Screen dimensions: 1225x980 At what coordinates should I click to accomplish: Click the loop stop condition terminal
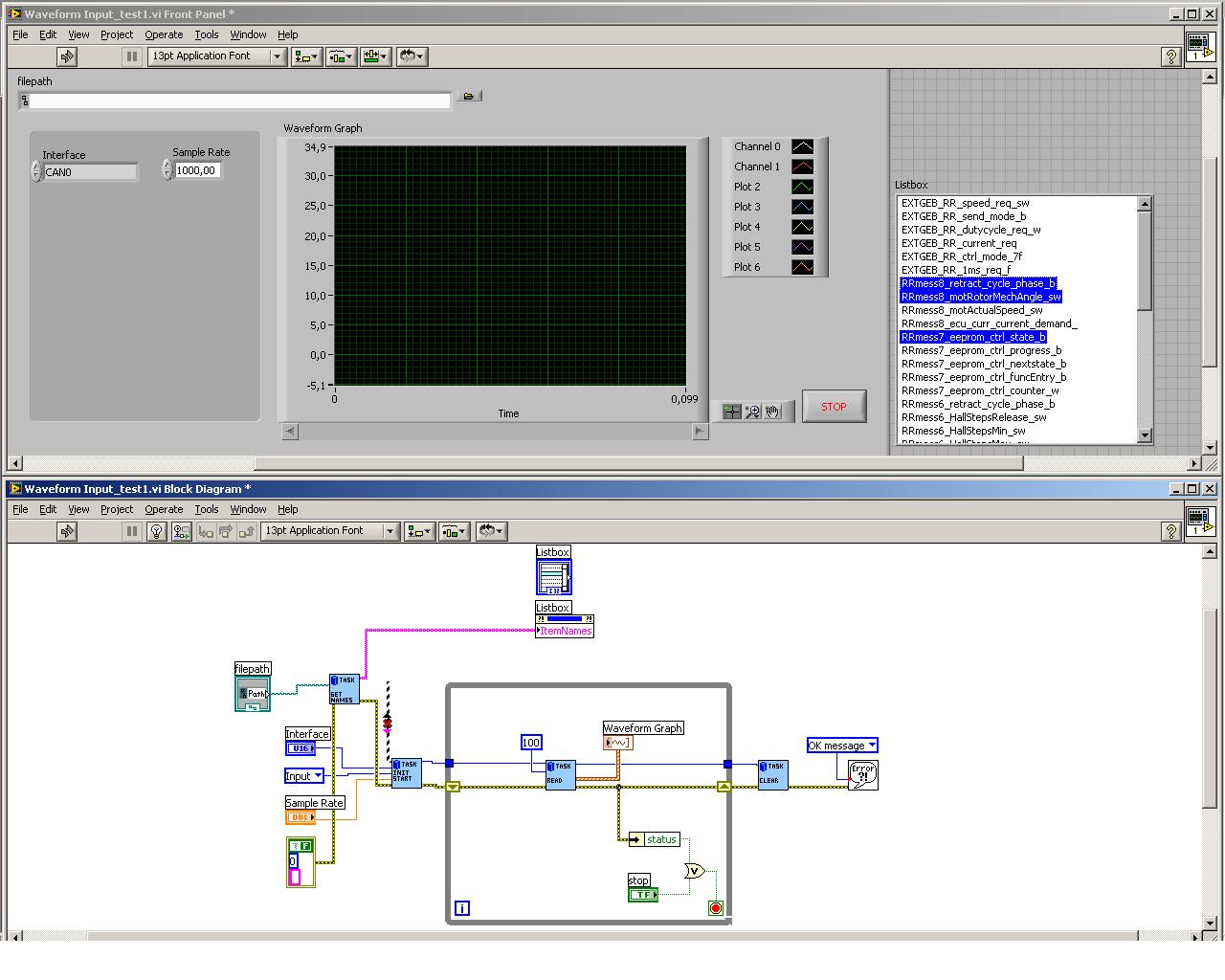pyautogui.click(x=715, y=908)
